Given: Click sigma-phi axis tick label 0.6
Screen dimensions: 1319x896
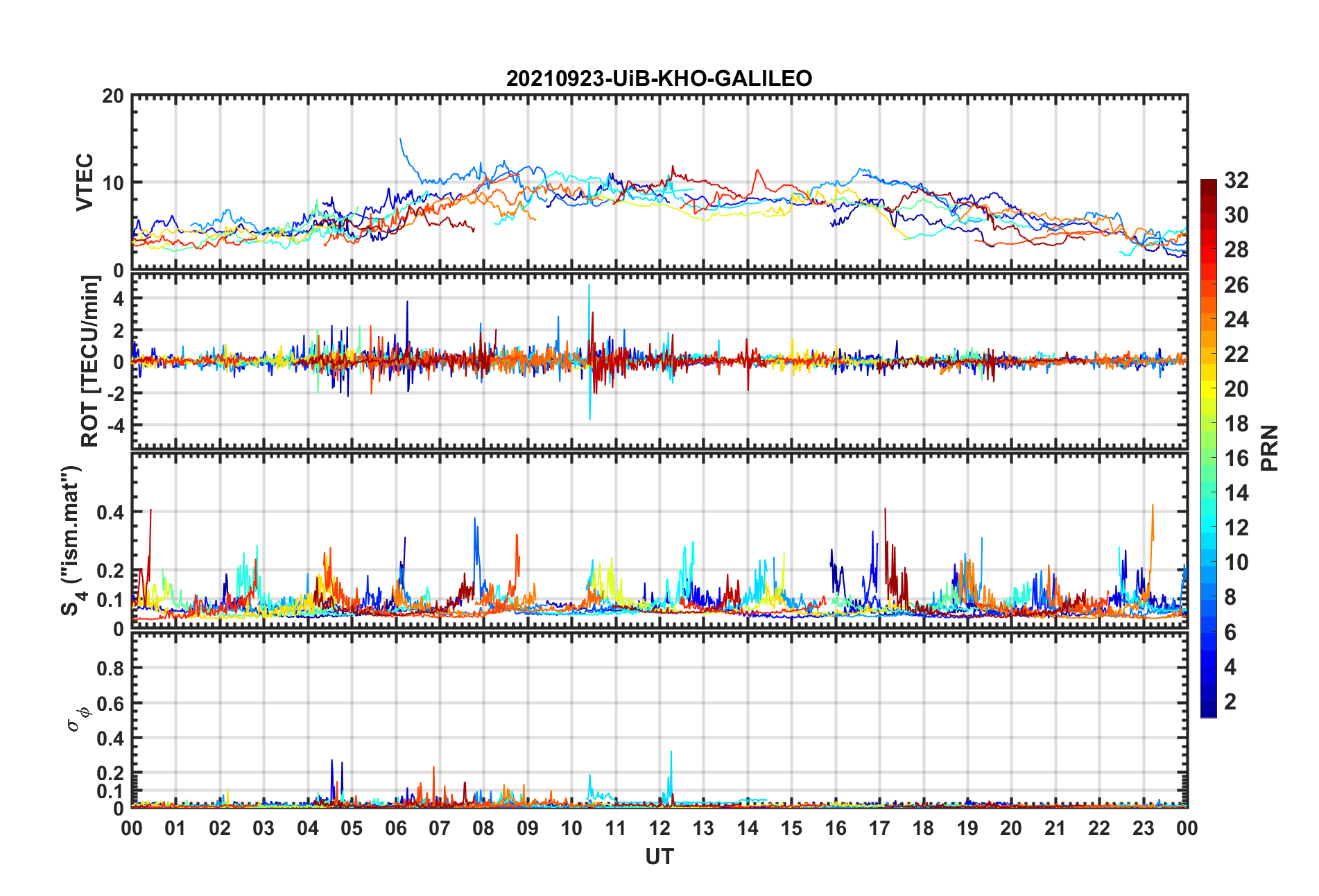Looking at the screenshot, I should point(110,703).
